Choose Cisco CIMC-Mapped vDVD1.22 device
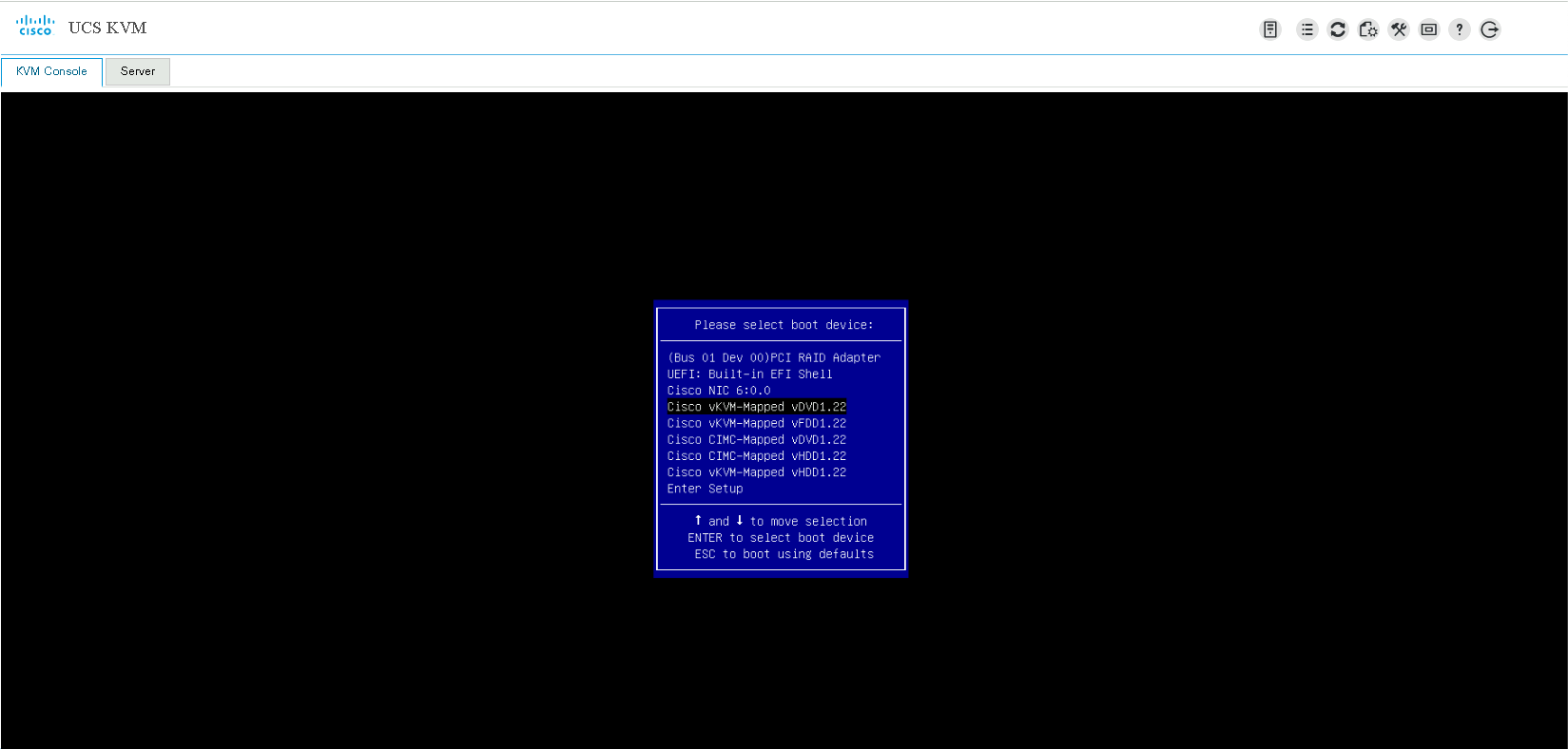Screen dimensions: 1568x749 pyautogui.click(x=756, y=439)
